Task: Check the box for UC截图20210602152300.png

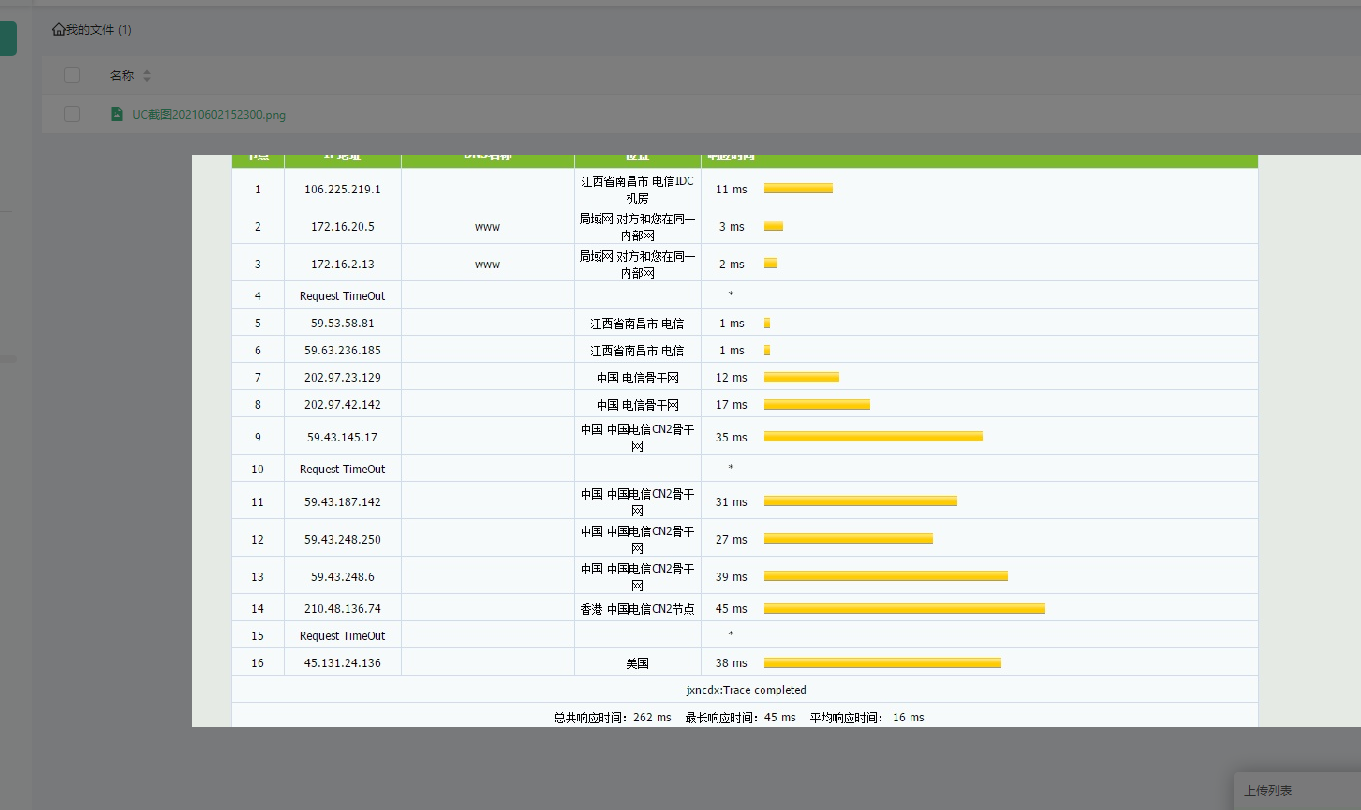Action: click(x=72, y=114)
